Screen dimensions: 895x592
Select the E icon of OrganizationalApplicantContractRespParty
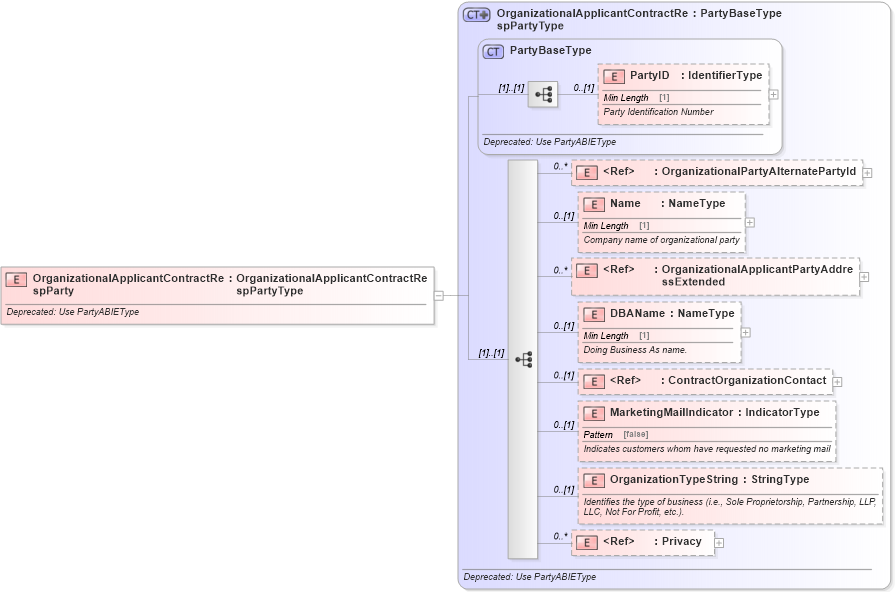14,279
